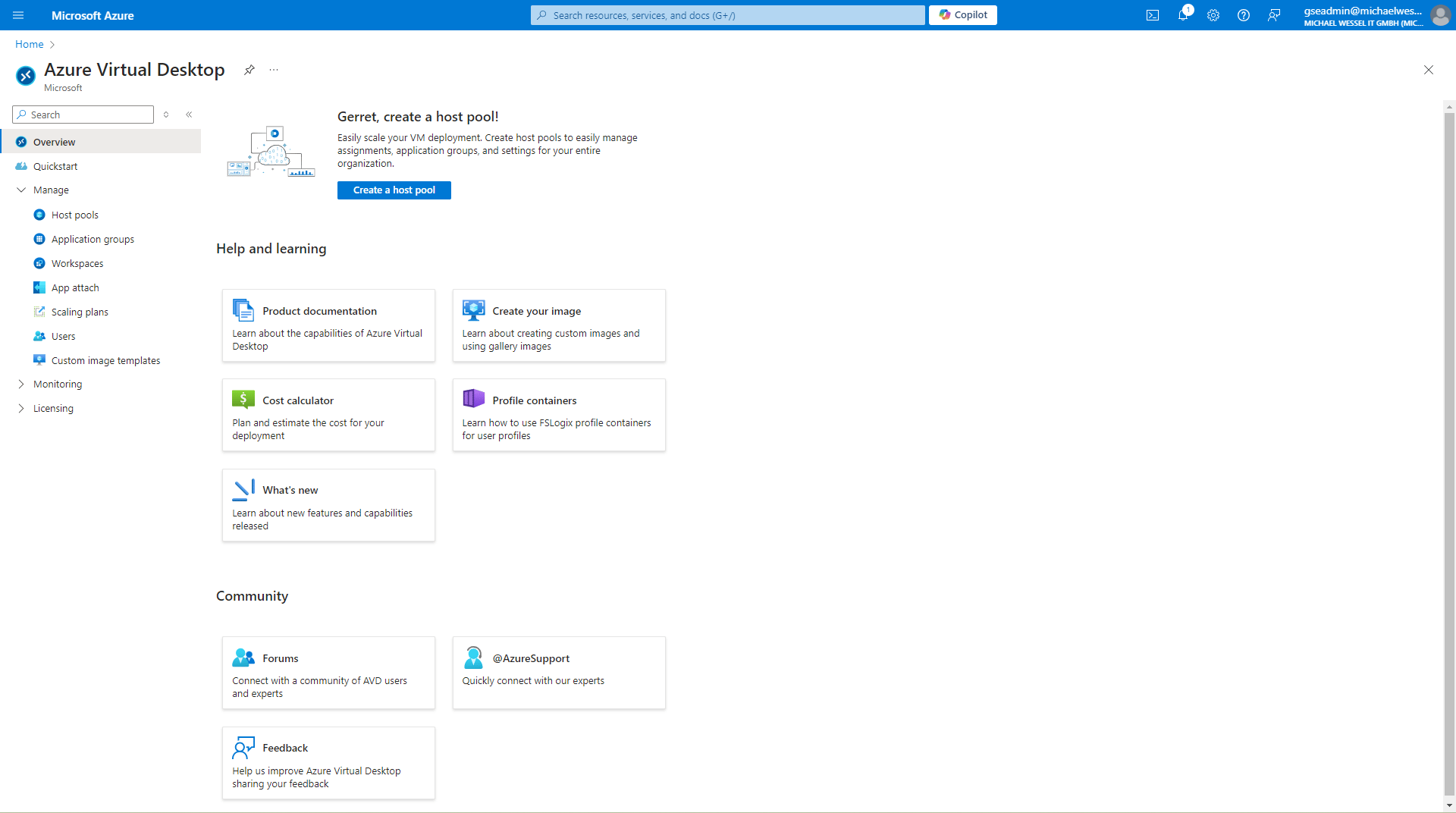
Task: Click the gseadmin account name text
Action: [x=1363, y=11]
